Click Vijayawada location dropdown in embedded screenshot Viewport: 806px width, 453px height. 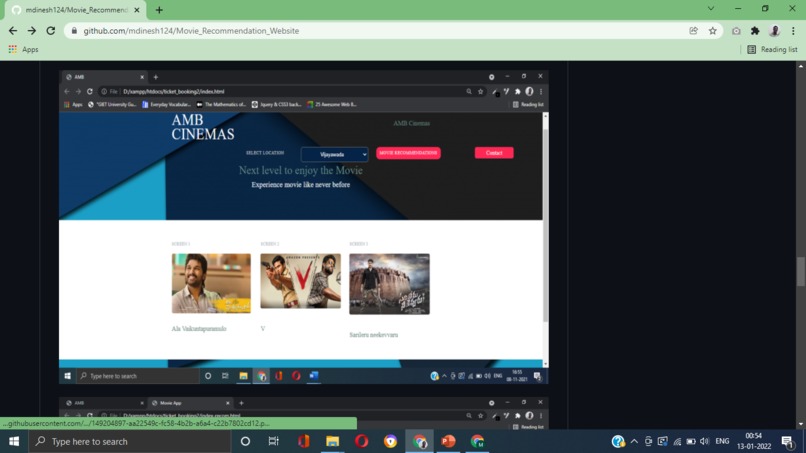point(335,154)
